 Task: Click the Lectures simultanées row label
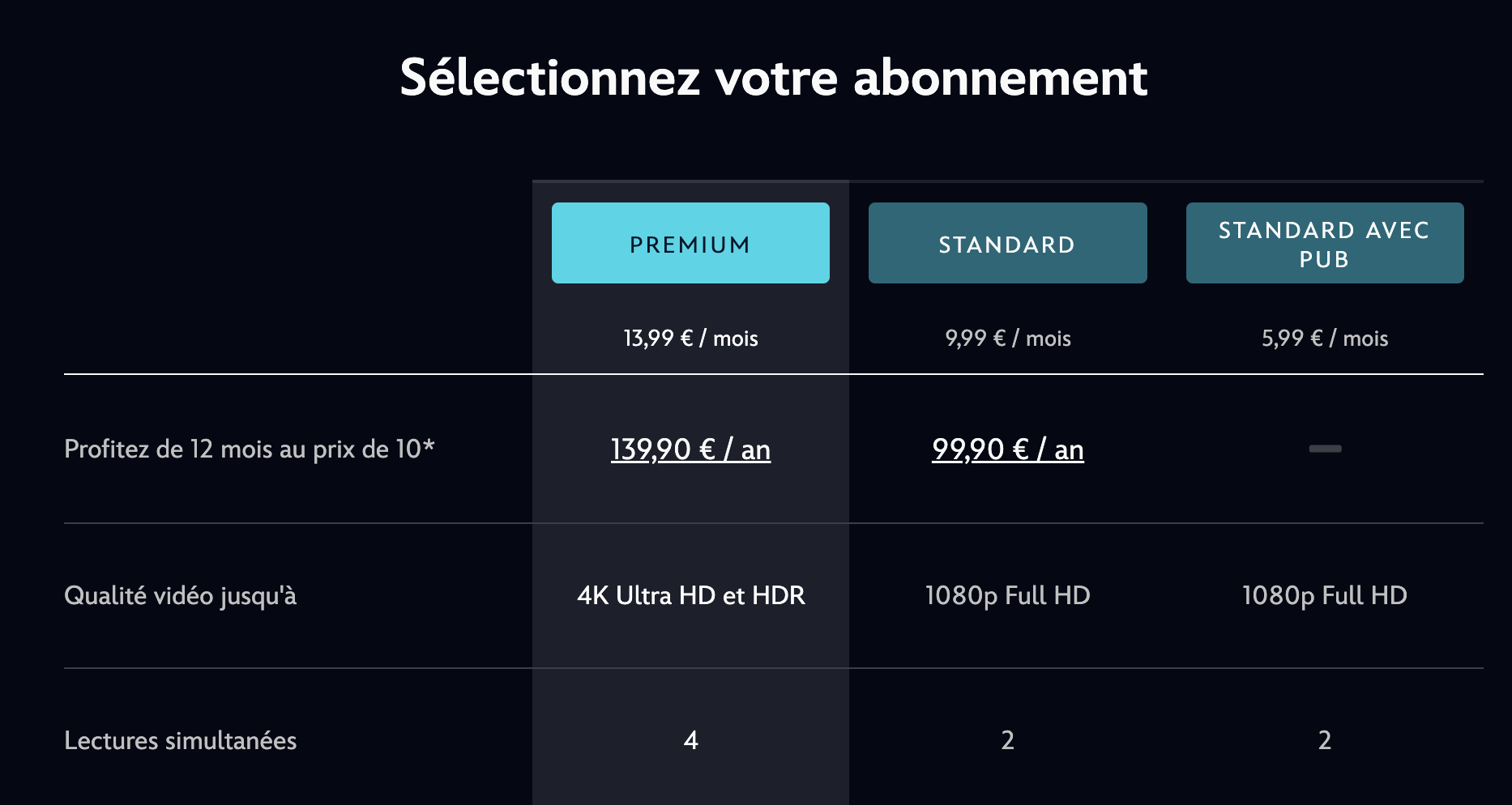[180, 739]
